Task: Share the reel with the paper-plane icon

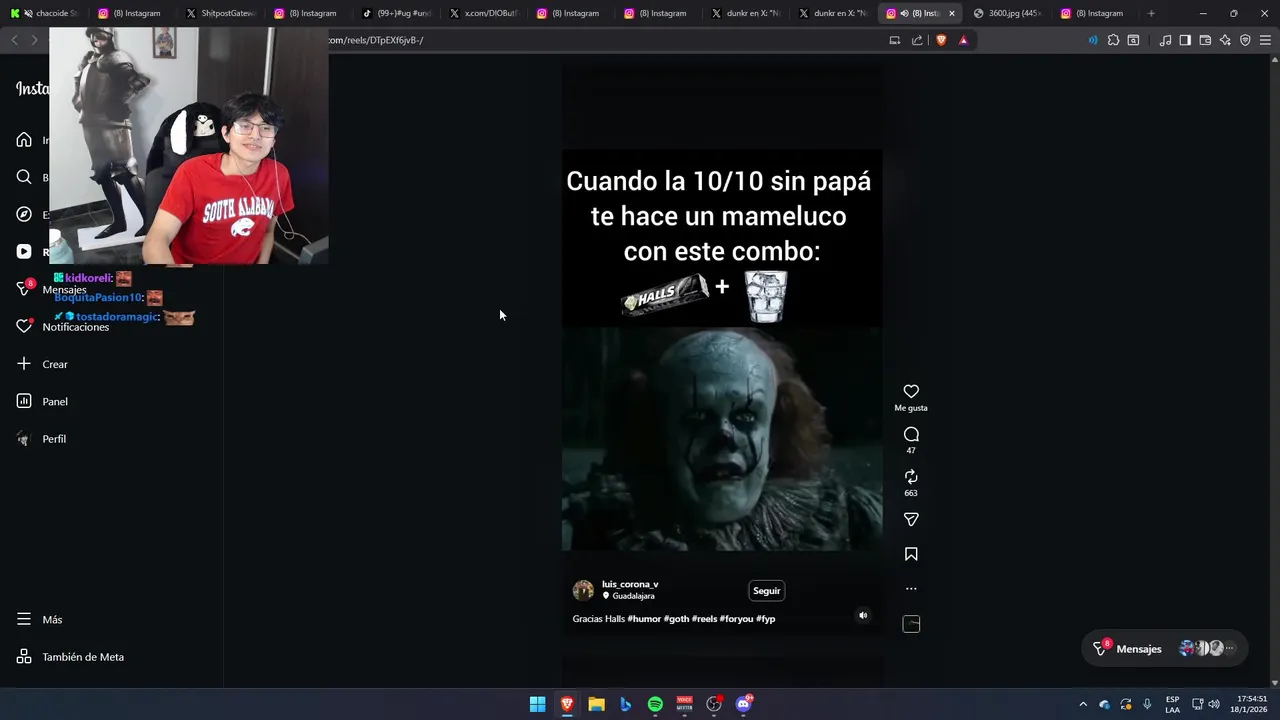Action: click(911, 519)
